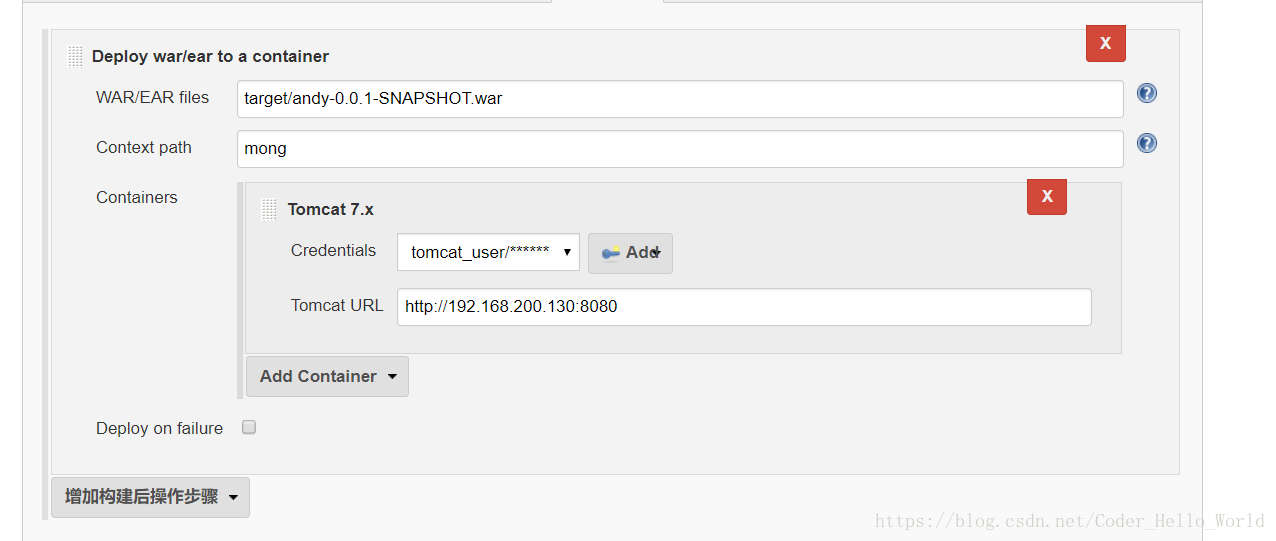
Task: Click the Tomcat 7.x drag handle icon
Action: click(269, 209)
